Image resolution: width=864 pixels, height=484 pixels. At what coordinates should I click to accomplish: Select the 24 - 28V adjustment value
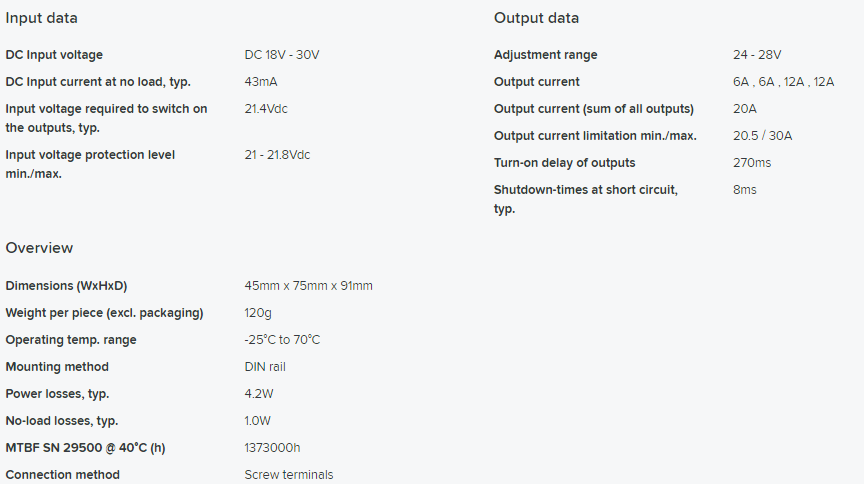757,55
